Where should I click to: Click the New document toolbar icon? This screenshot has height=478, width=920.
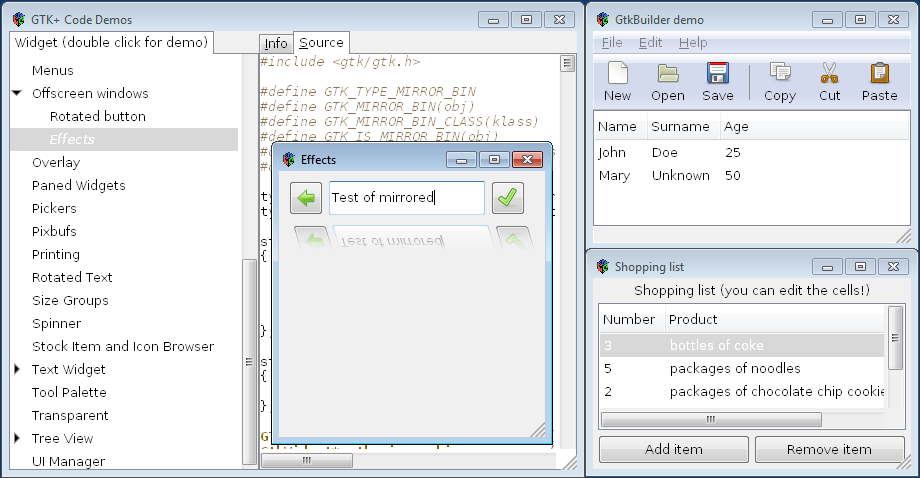(x=617, y=74)
